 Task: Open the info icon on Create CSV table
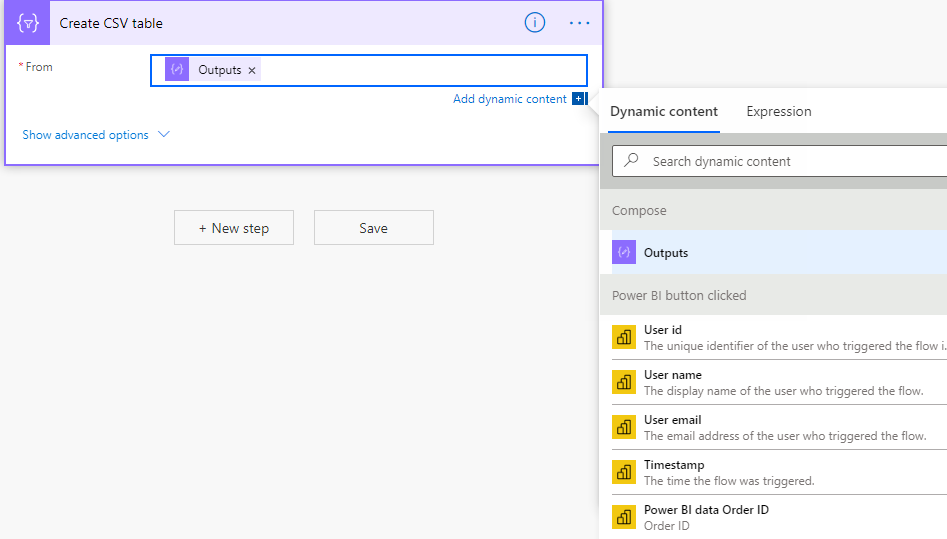[x=535, y=23]
